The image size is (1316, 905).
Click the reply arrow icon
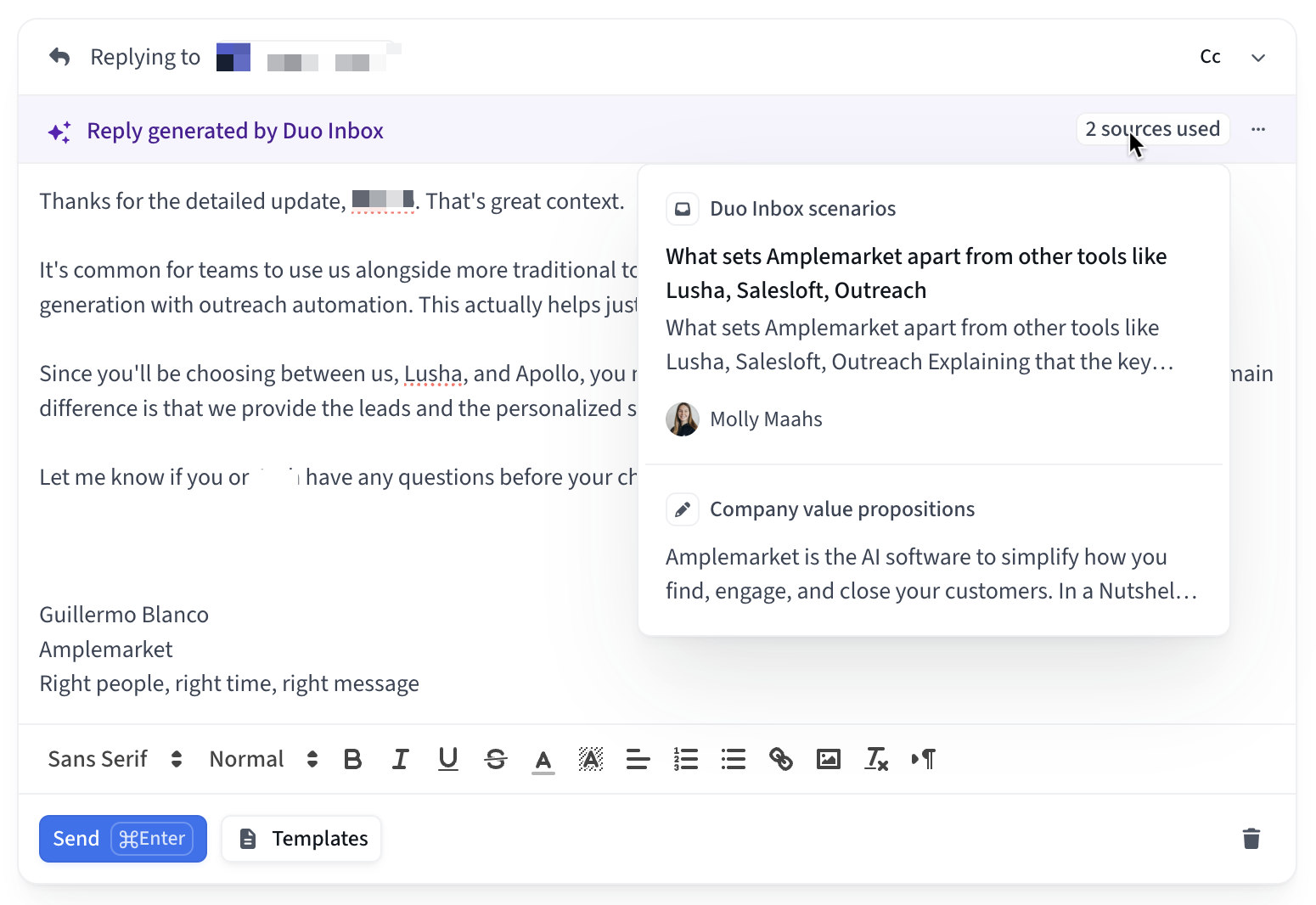click(59, 57)
